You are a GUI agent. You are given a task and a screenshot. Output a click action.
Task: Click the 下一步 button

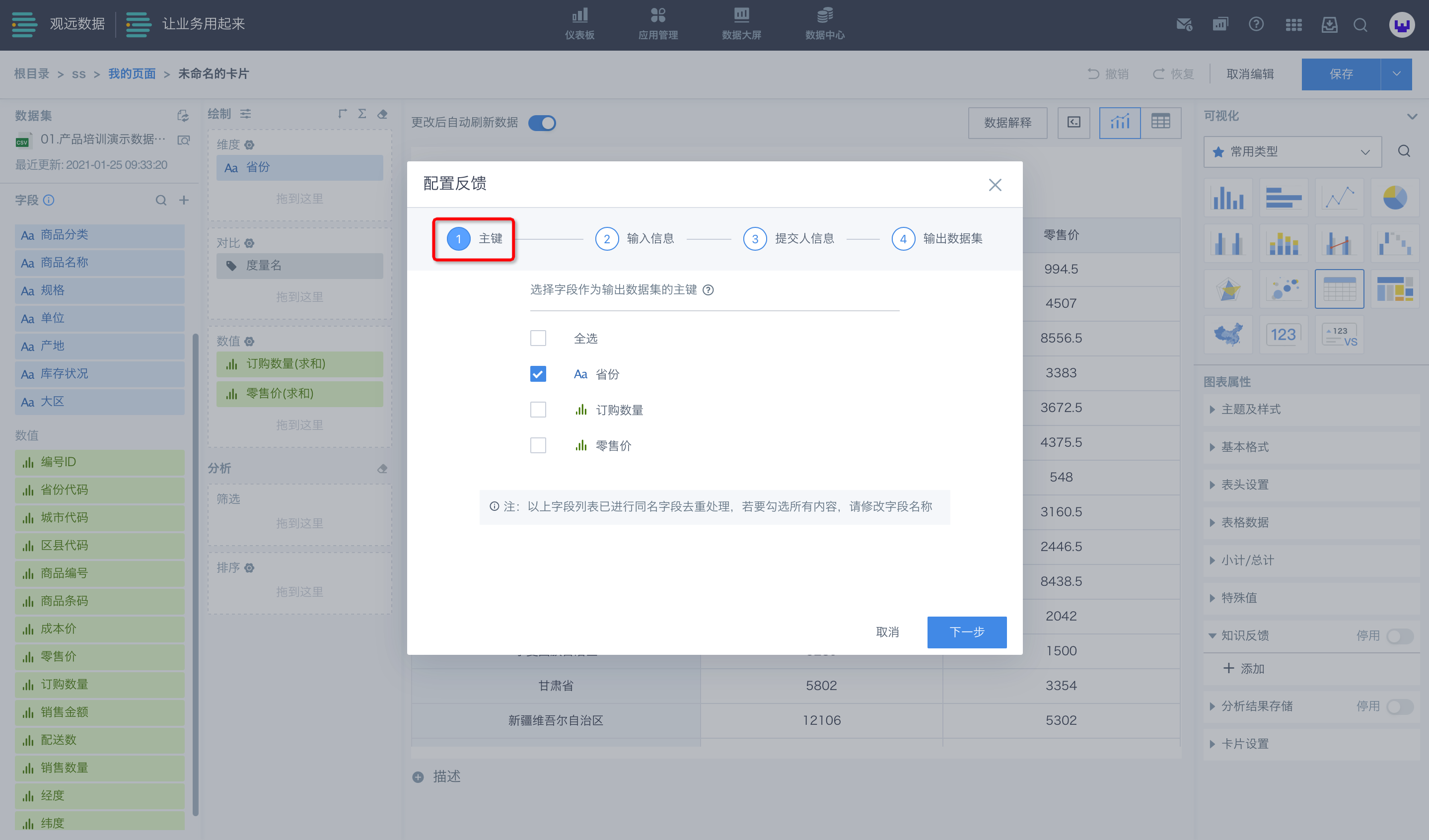966,632
